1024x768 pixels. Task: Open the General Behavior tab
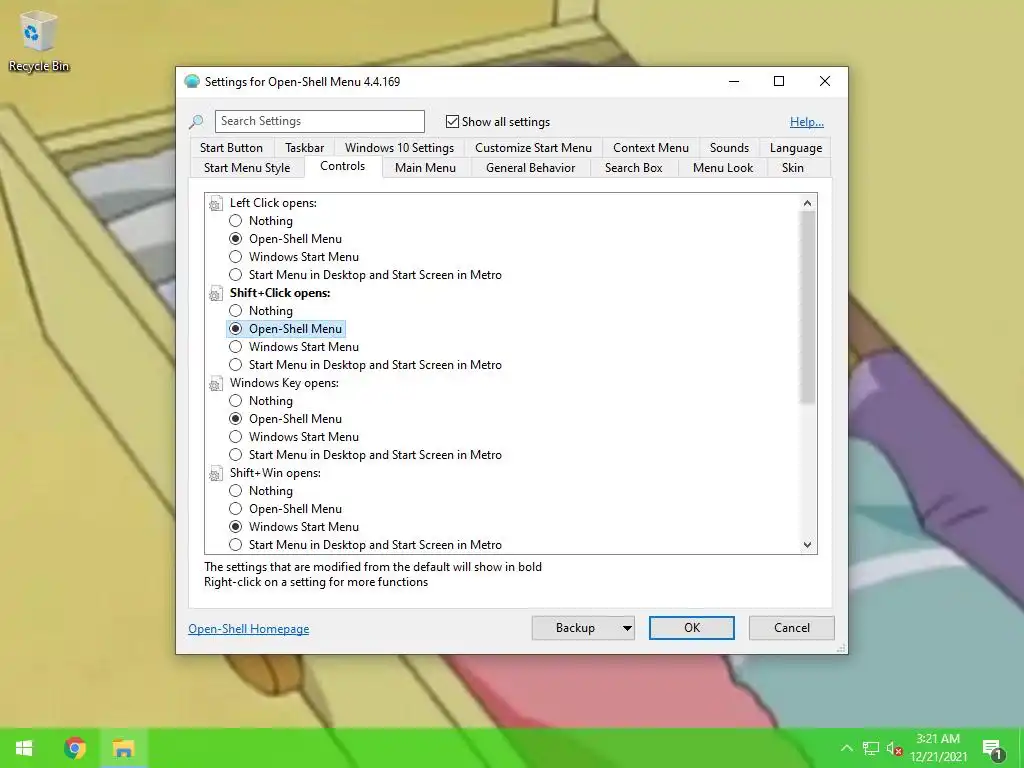530,168
